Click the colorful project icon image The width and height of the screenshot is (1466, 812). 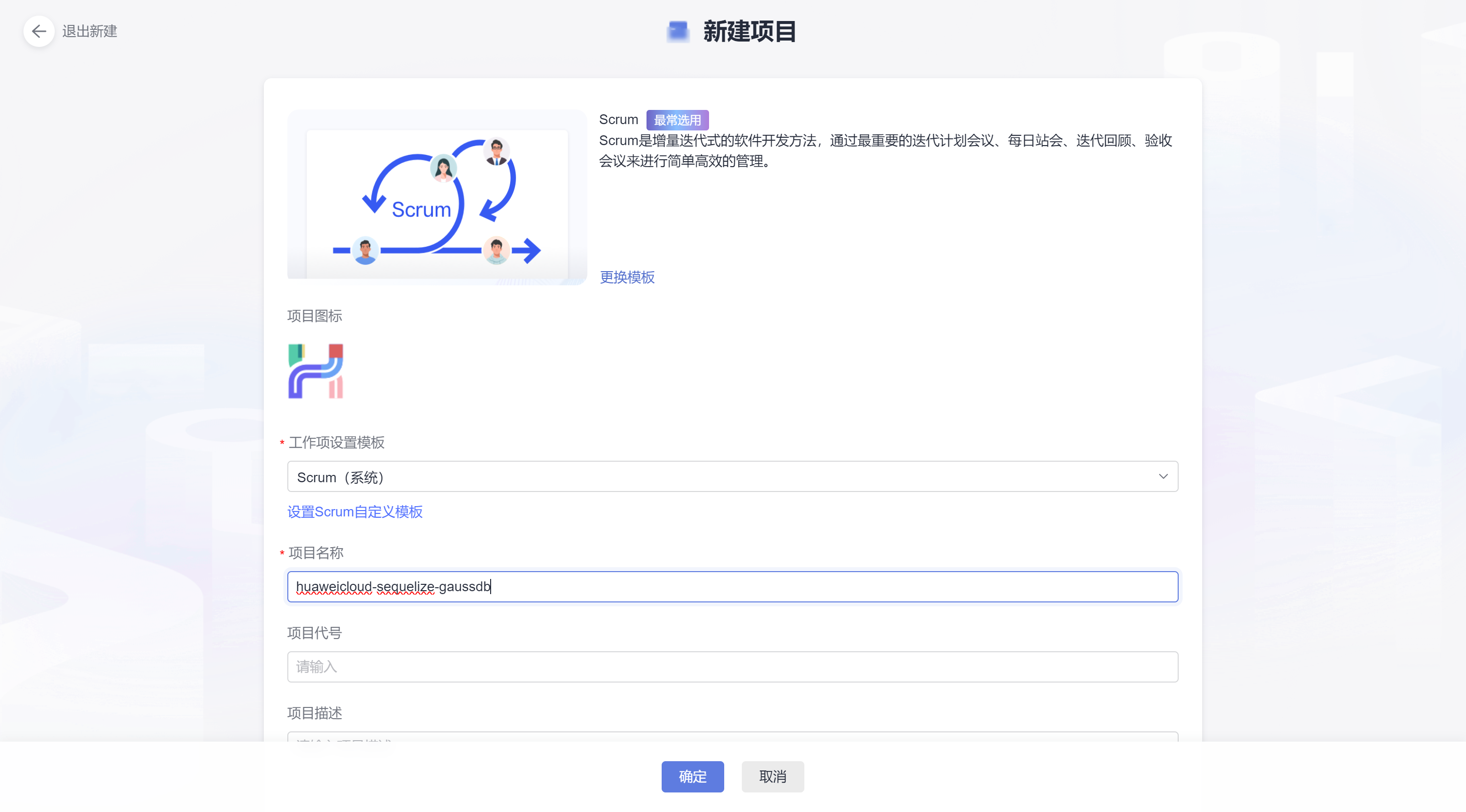click(316, 371)
